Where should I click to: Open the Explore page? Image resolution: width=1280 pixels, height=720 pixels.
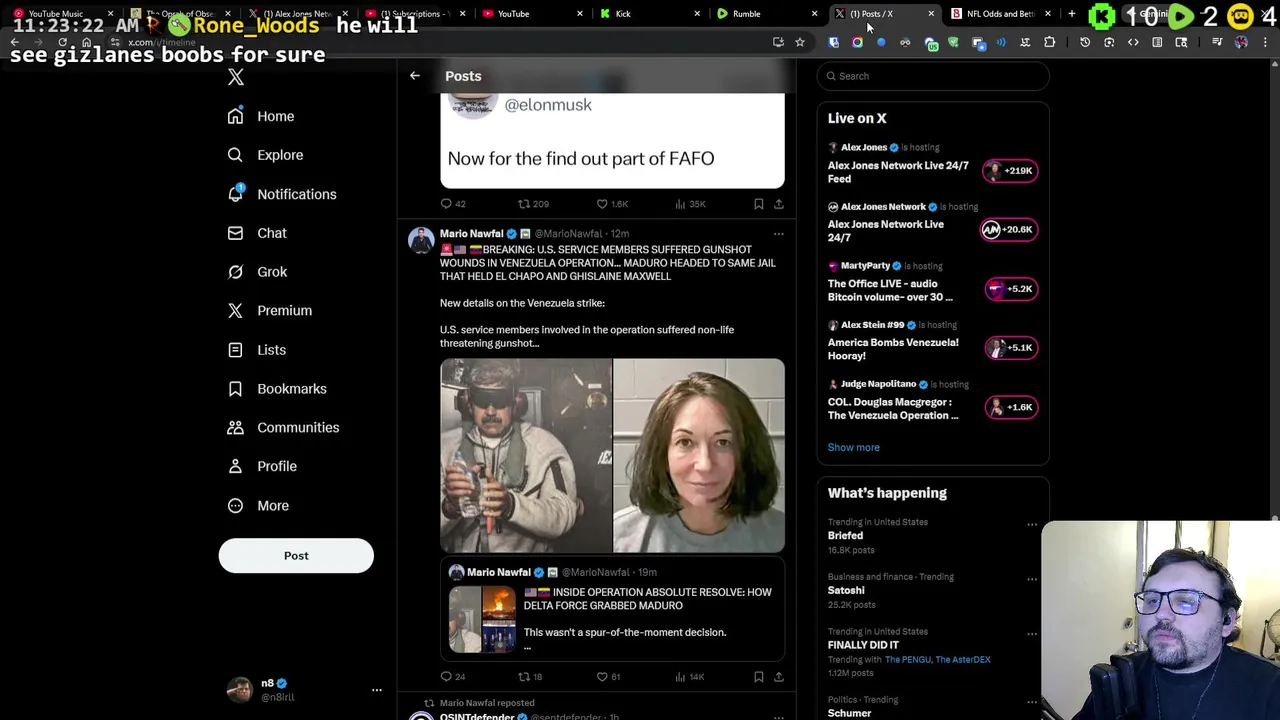point(264,155)
